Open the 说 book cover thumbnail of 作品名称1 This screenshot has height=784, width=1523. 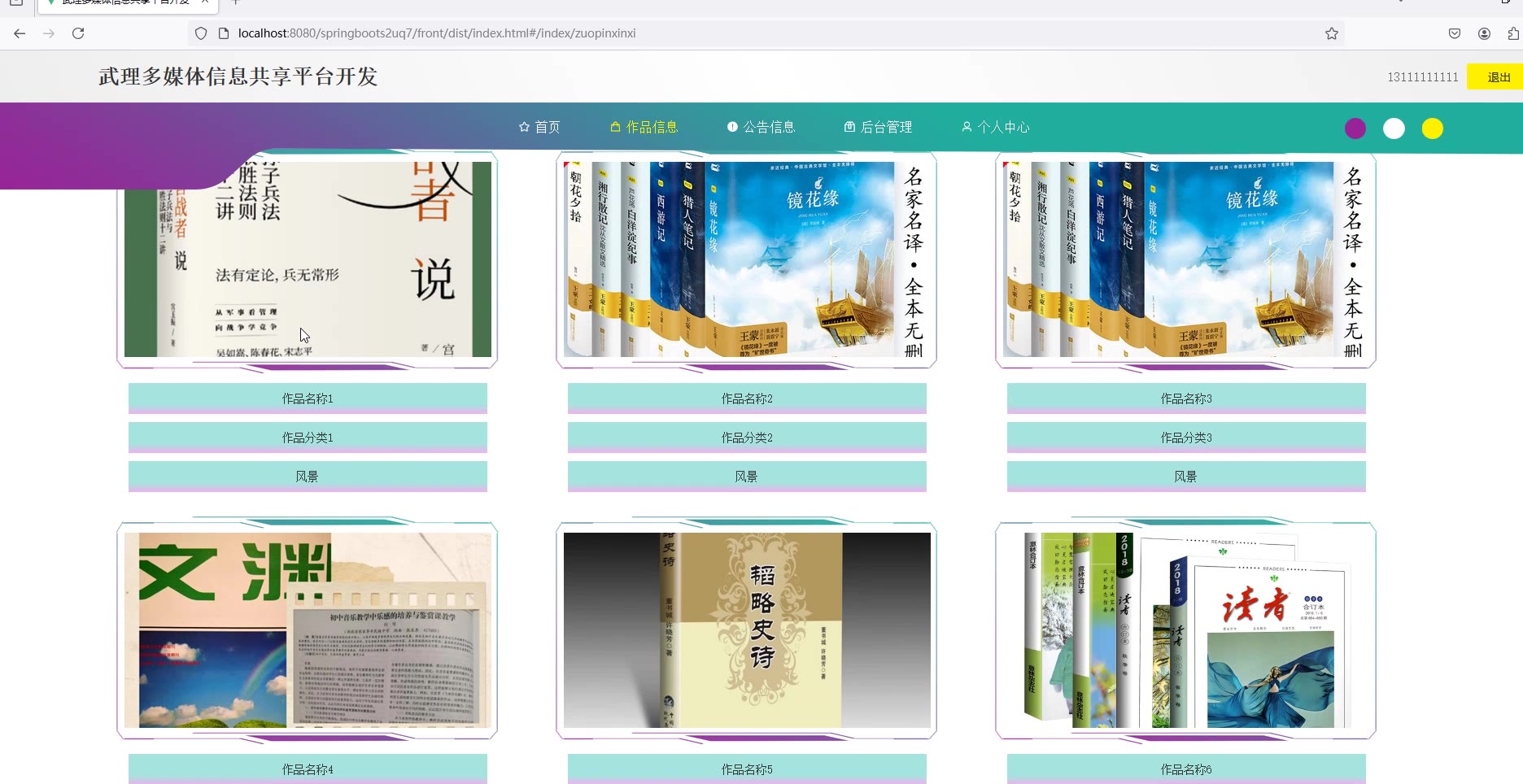308,259
